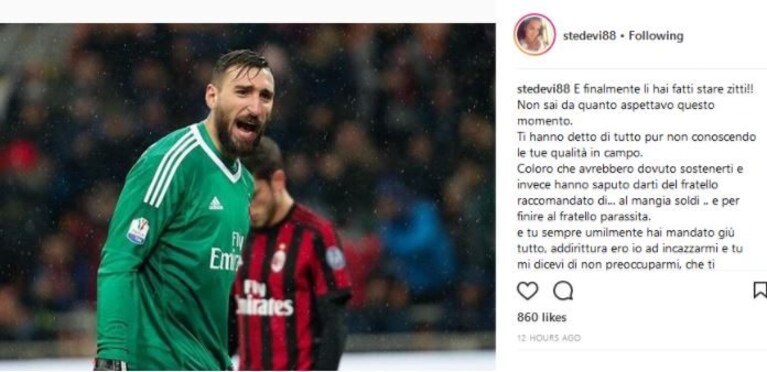Screen dimensions: 767x372
Task: Click stedevi88 username in post header
Action: coord(589,36)
